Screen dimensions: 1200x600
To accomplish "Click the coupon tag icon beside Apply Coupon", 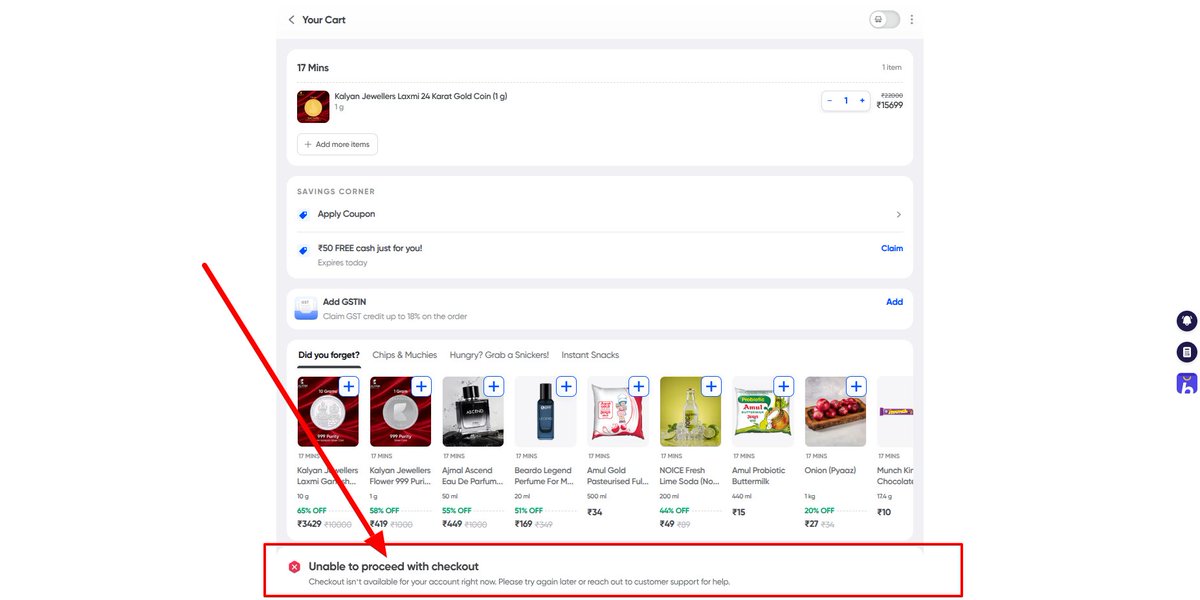I will 303,215.
